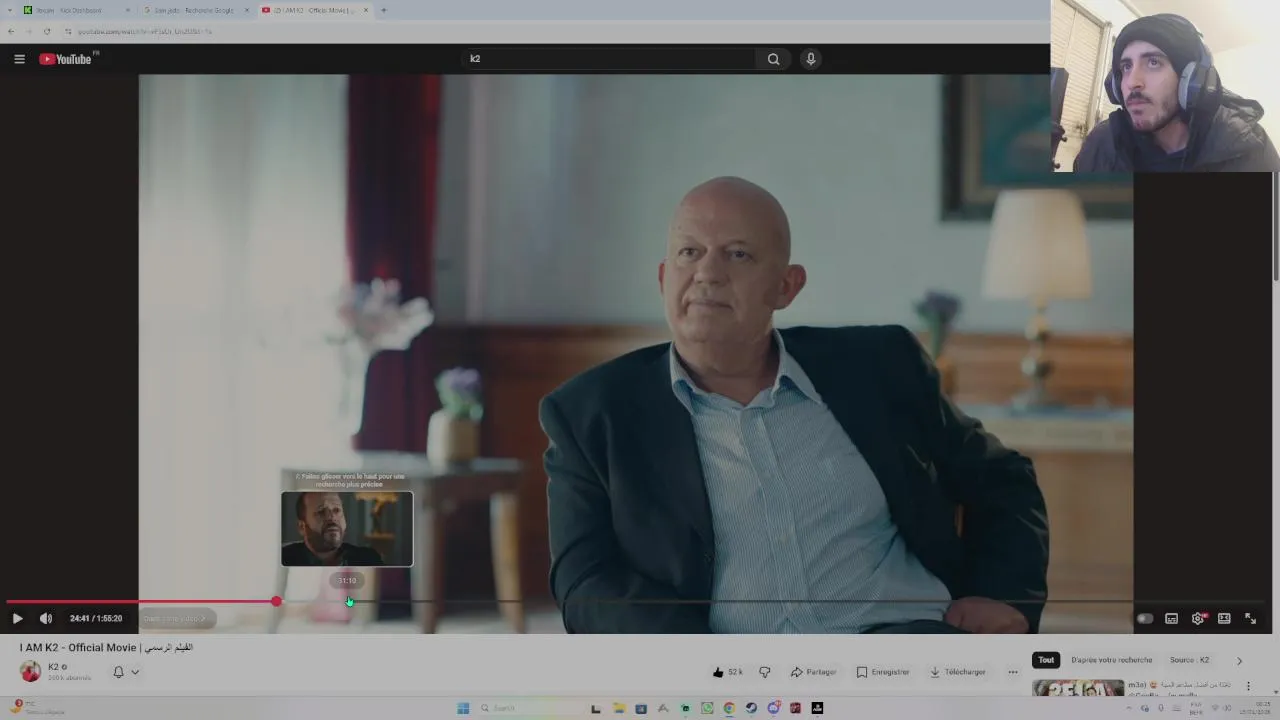The image size is (1280, 720).
Task: Open the YouTube hamburger guide menu
Action: (19, 59)
